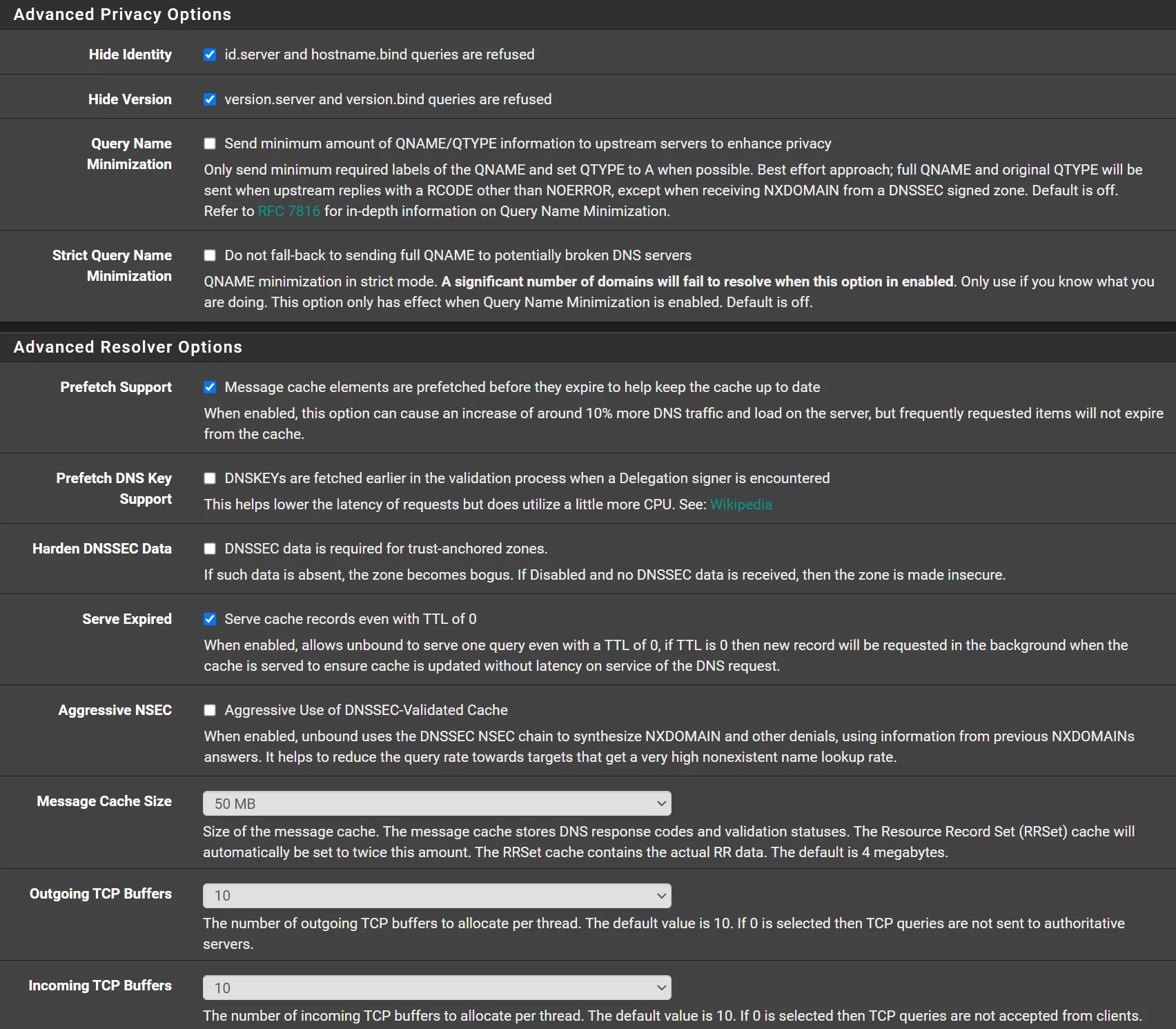This screenshot has width=1176, height=1029.
Task: Expand the Outgoing TCP Buffers dropdown
Action: pos(436,896)
